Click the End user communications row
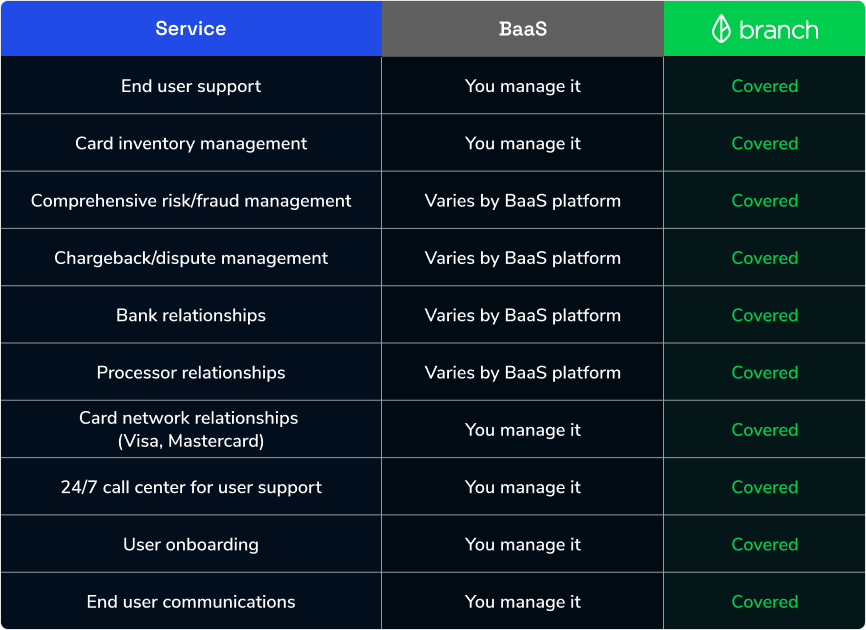 click(190, 601)
